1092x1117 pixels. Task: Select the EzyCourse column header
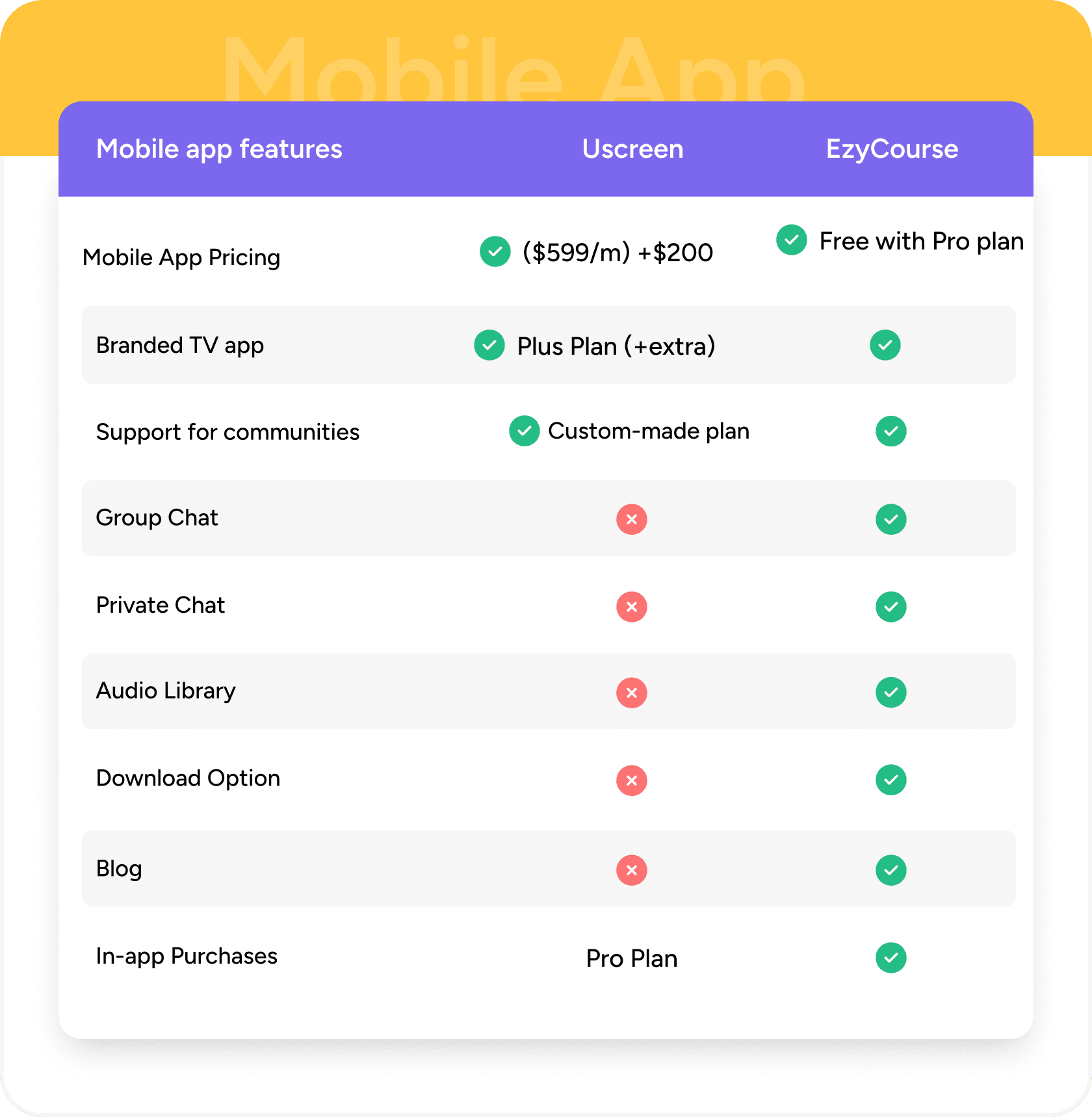892,149
